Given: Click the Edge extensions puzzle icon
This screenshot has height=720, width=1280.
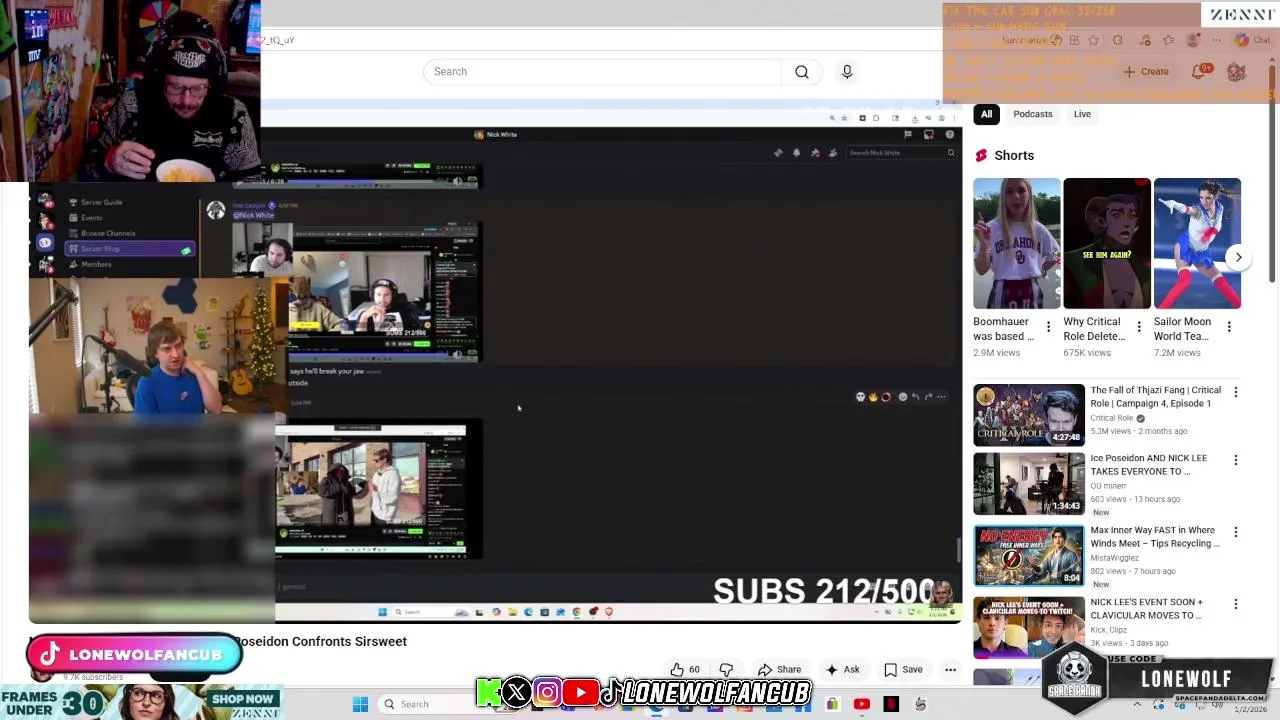Looking at the screenshot, I should pyautogui.click(x=1117, y=40).
